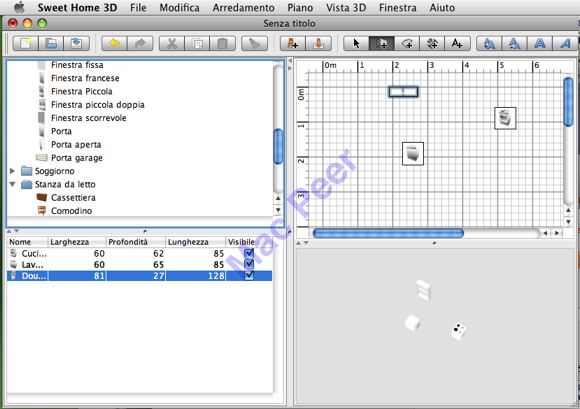This screenshot has height=409, width=580.
Task: Click the plan's horizontal scrollbar thumb
Action: tap(388, 233)
